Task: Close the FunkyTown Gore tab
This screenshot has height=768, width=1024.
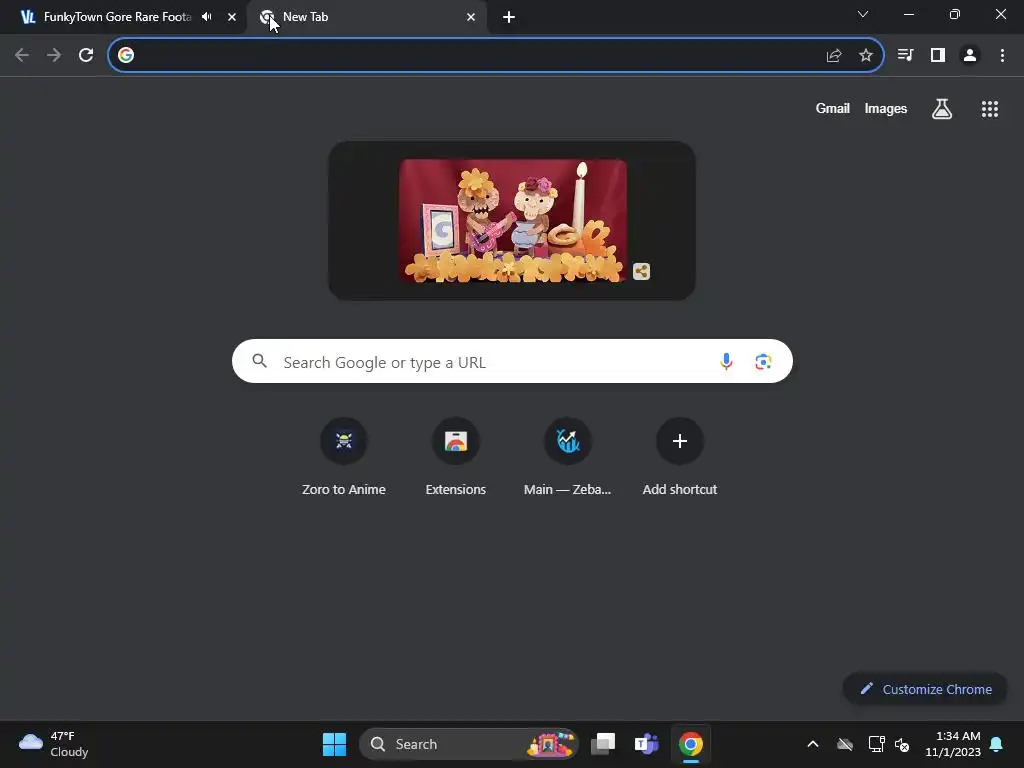Action: (x=232, y=17)
